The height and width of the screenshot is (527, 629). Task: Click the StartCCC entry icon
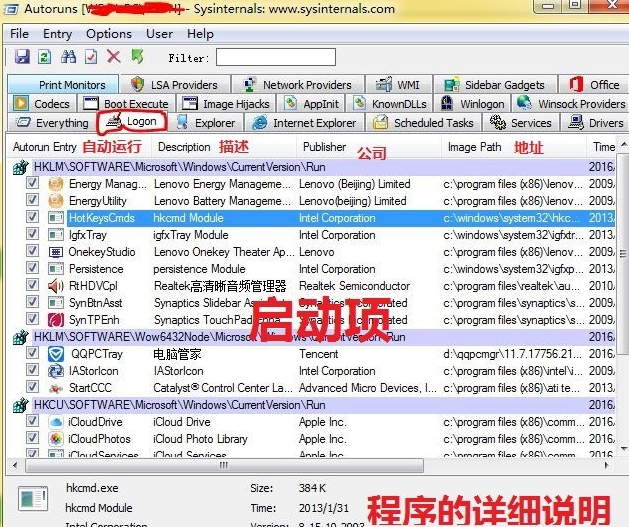56,388
